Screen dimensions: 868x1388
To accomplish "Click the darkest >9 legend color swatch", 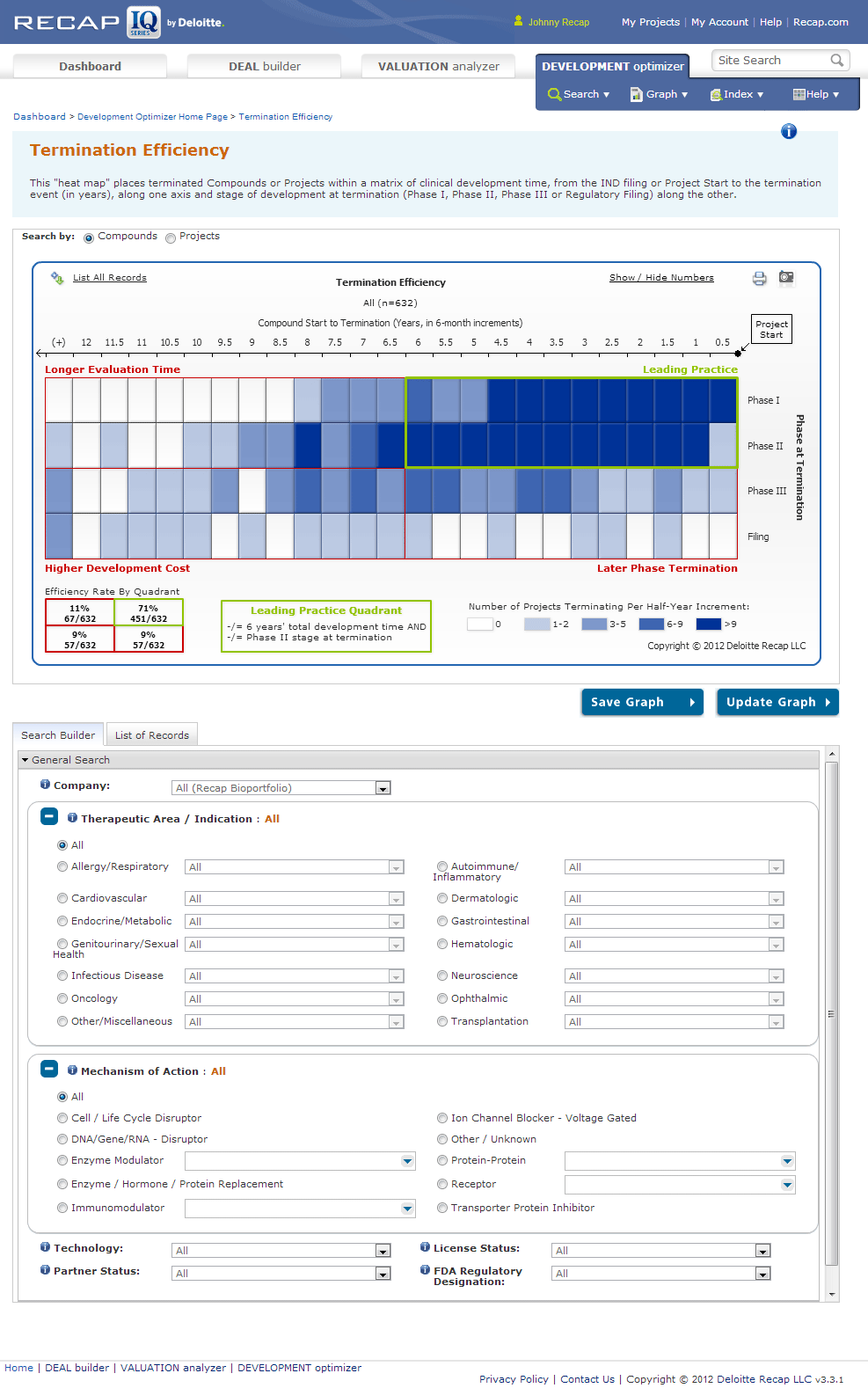I will [708, 625].
